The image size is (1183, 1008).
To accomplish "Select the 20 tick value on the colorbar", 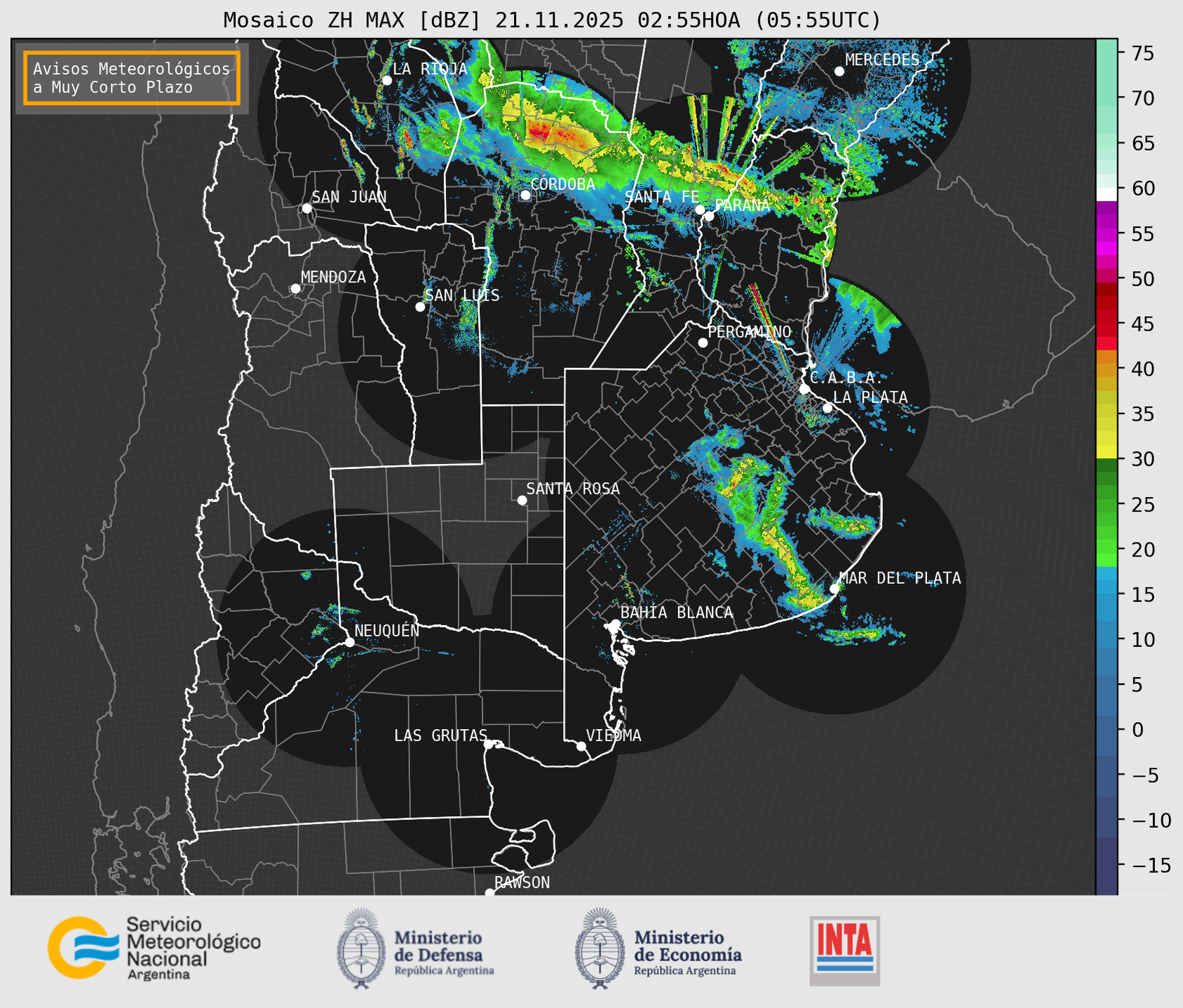I will click(x=1142, y=550).
